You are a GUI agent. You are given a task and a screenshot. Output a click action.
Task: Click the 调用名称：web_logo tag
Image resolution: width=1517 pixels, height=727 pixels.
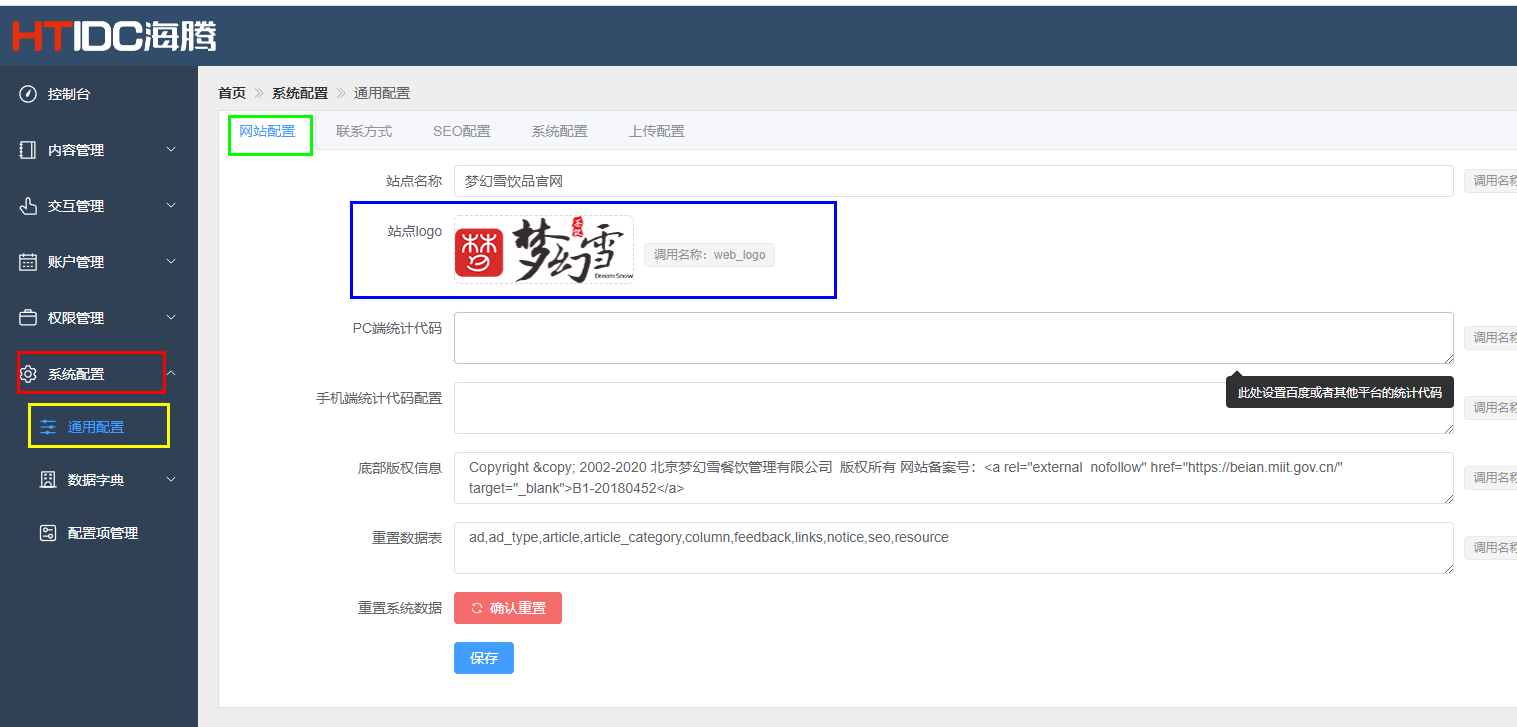point(709,255)
